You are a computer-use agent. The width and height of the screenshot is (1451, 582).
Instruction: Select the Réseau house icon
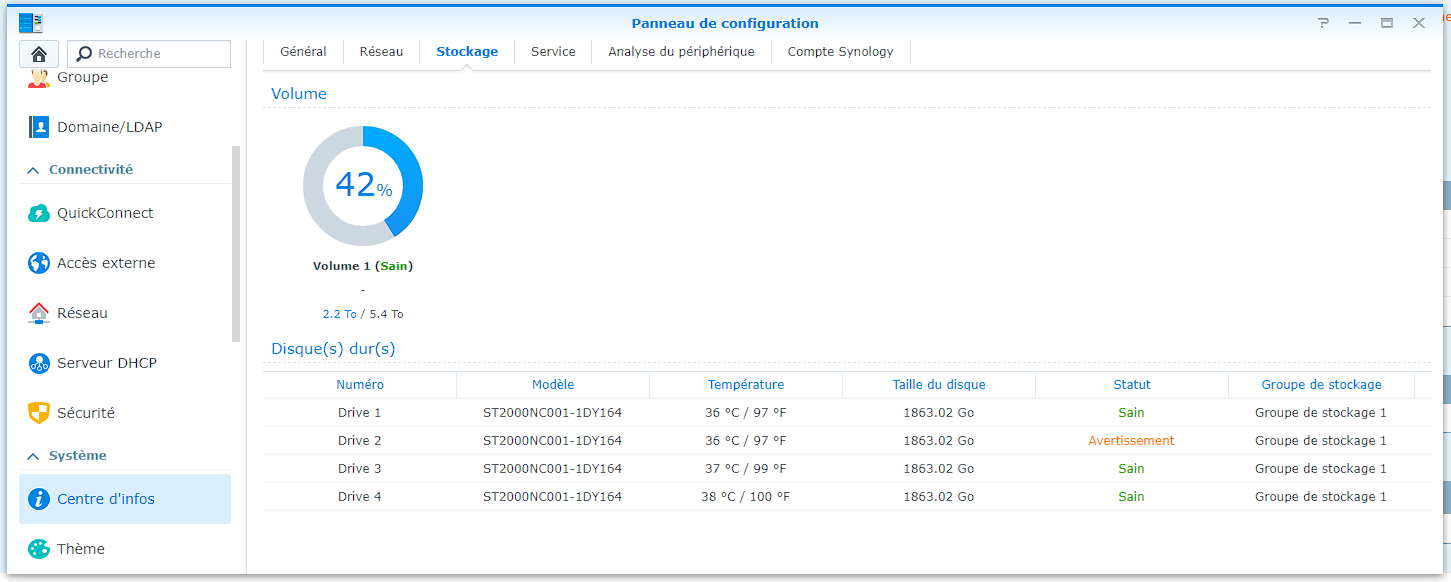point(39,313)
